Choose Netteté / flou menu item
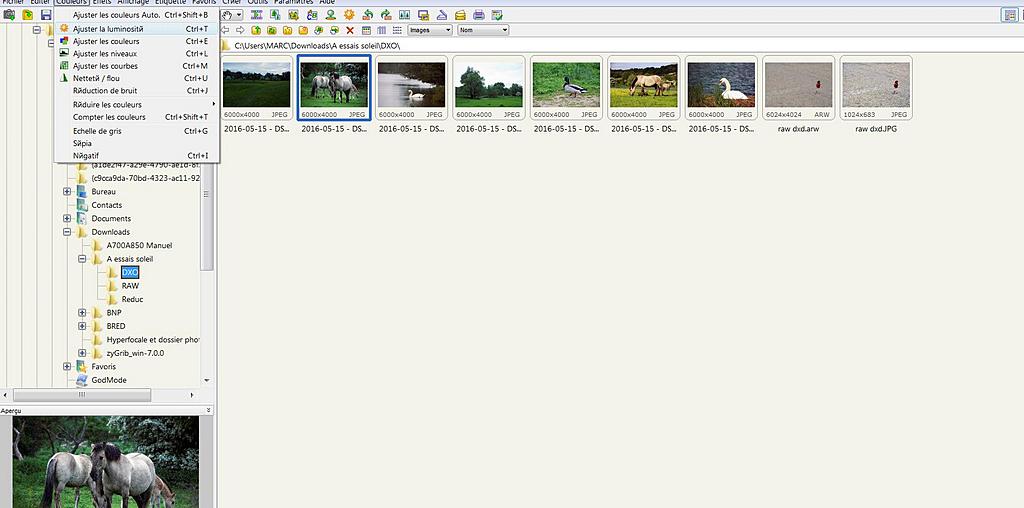Viewport: 1024px width, 508px height. point(138,78)
